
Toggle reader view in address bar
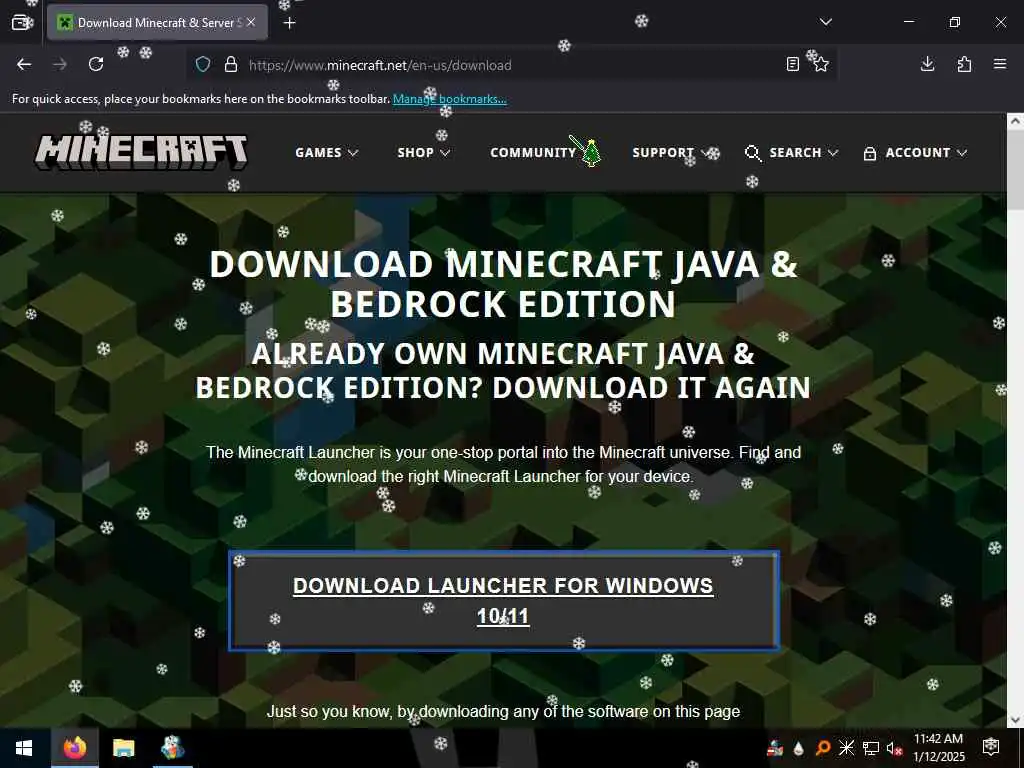[792, 64]
